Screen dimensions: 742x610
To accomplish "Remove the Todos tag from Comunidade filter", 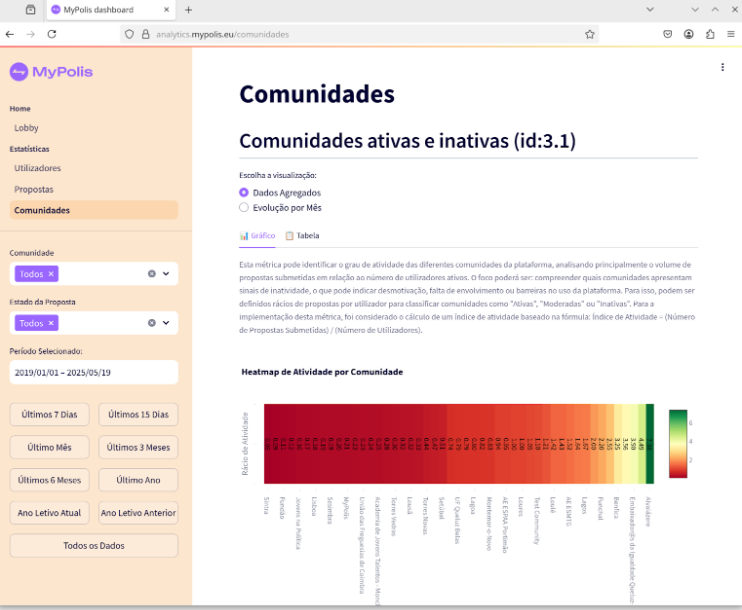I will coord(52,273).
